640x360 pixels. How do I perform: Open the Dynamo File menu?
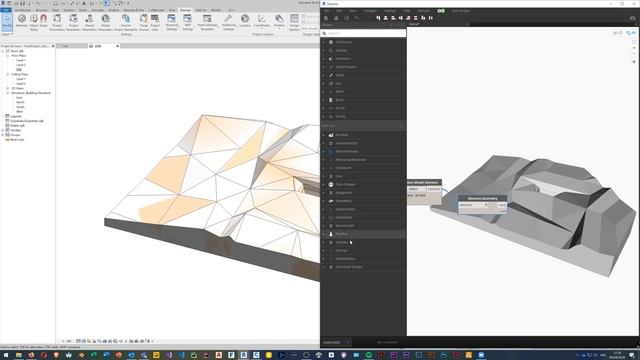[327, 11]
